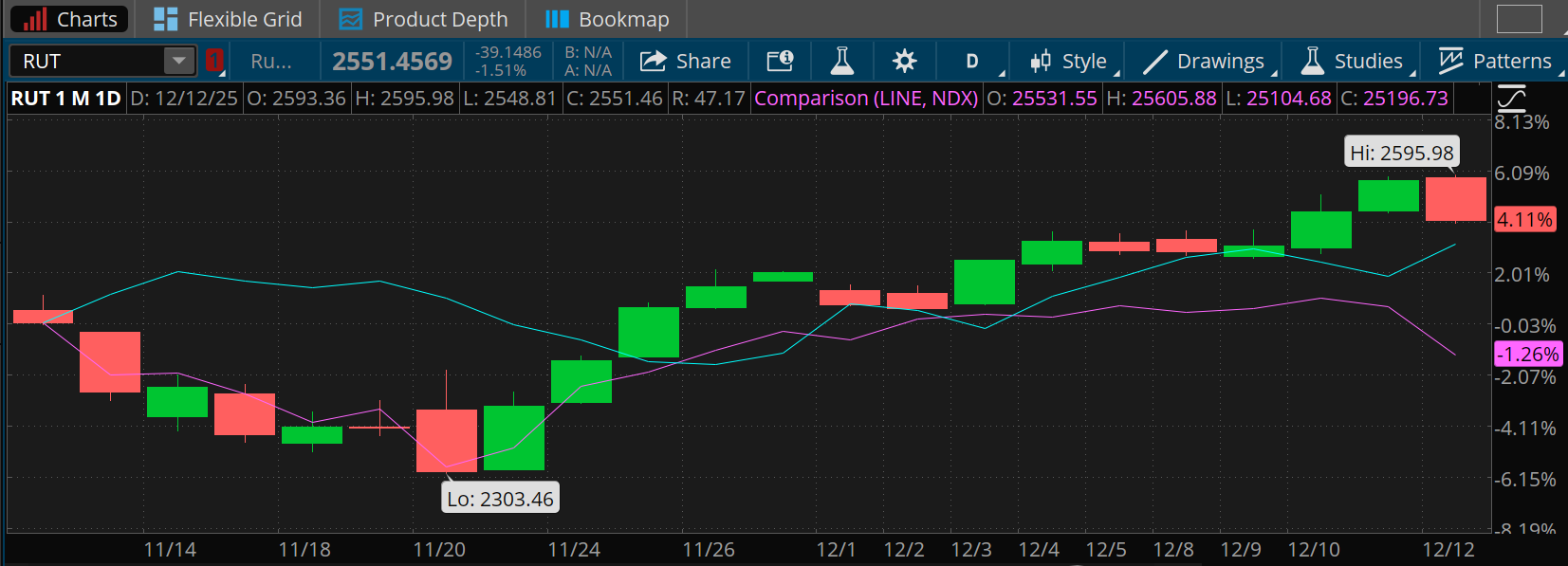Click the 11/20 date axis label
The height and width of the screenshot is (566, 1568).
click(439, 549)
